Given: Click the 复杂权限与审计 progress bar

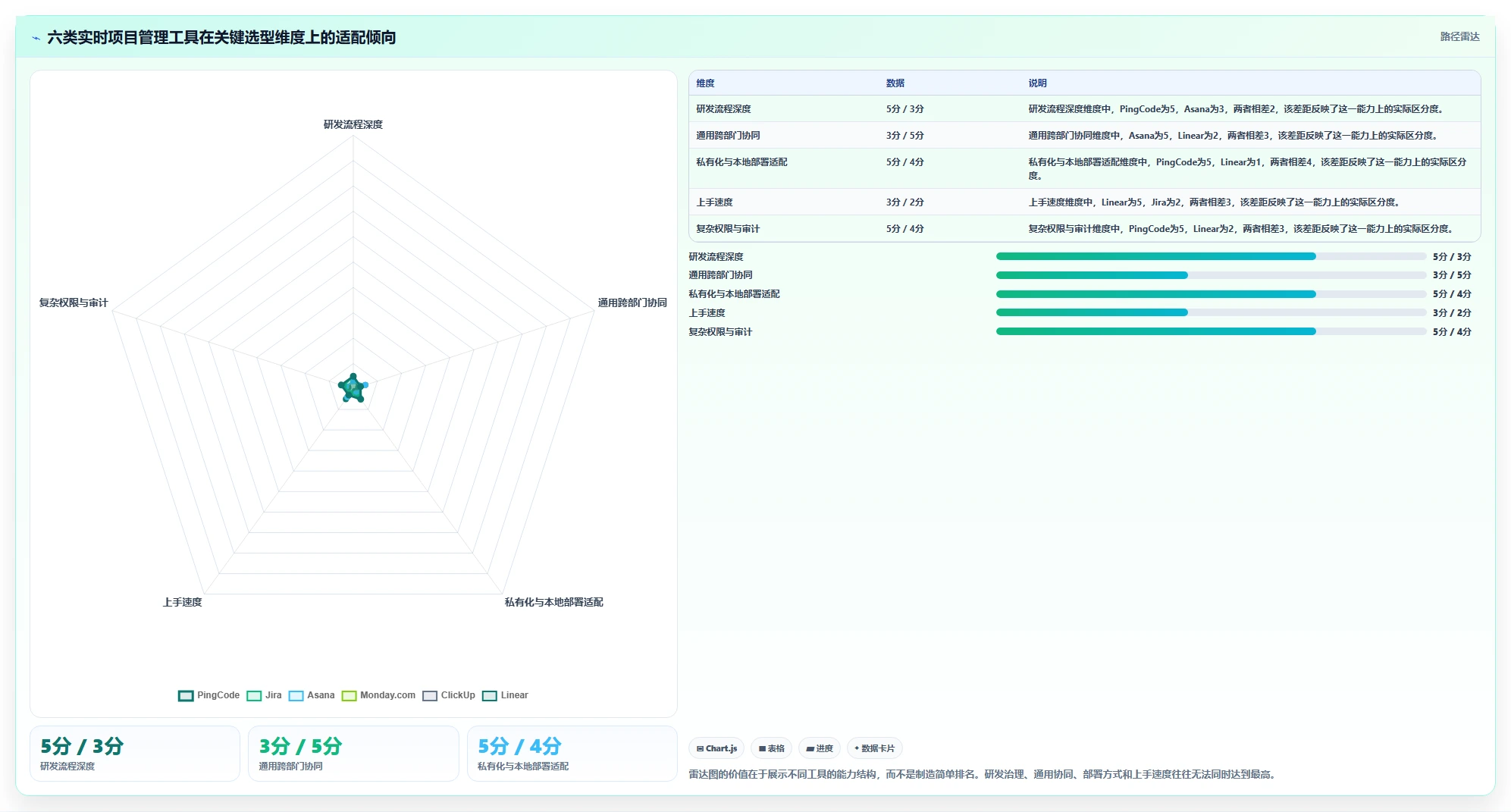Looking at the screenshot, I should (x=1211, y=331).
